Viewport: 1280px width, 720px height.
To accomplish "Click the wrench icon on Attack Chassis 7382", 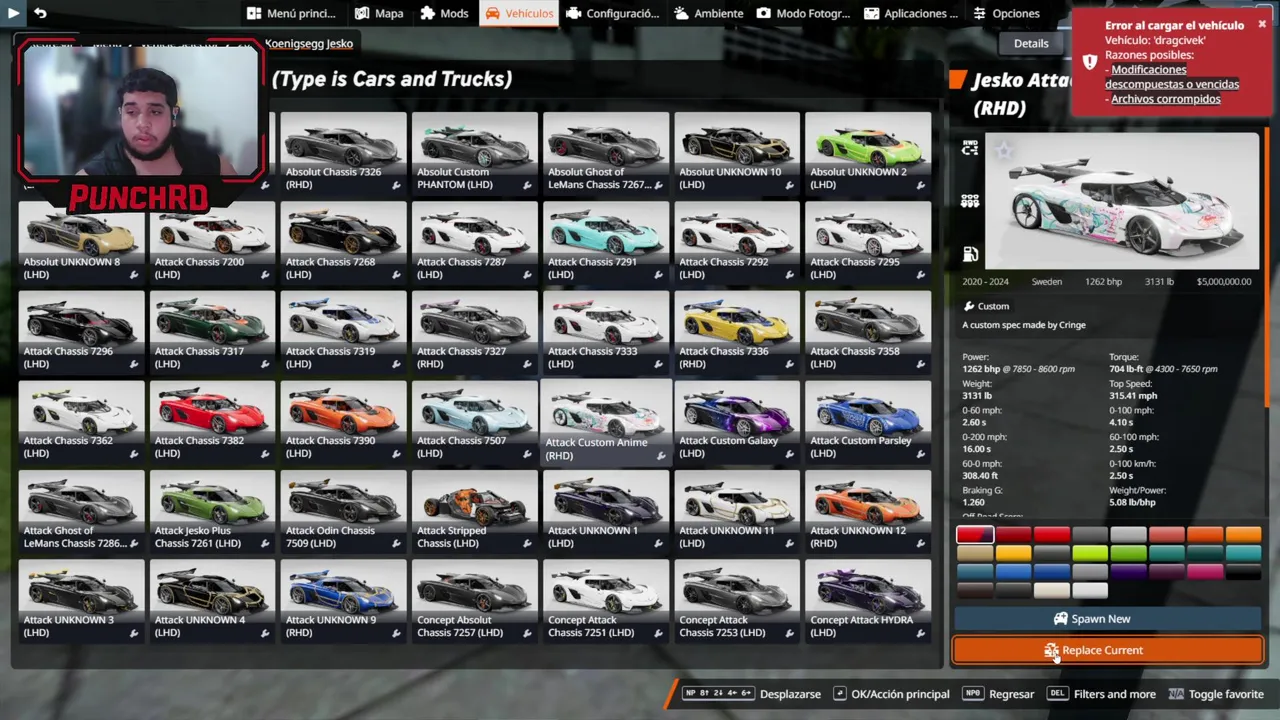I will click(x=265, y=453).
